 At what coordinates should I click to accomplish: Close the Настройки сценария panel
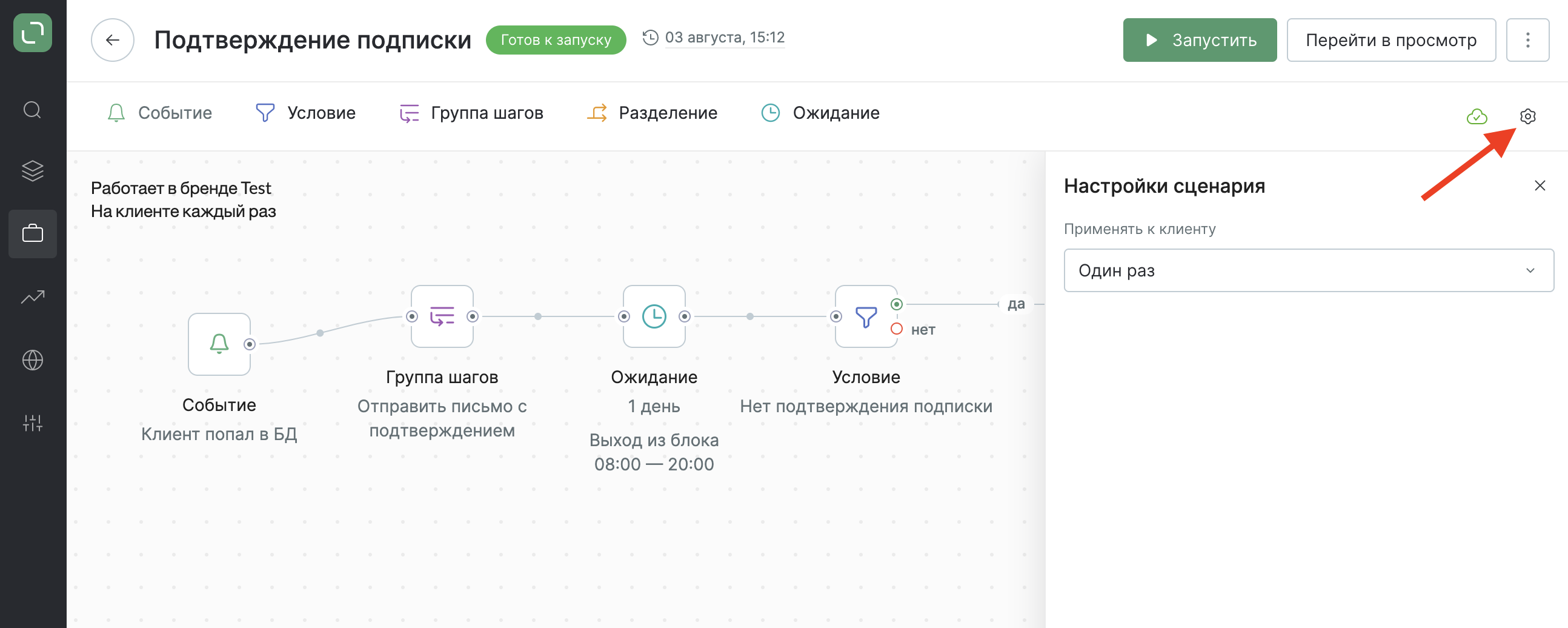point(1540,185)
